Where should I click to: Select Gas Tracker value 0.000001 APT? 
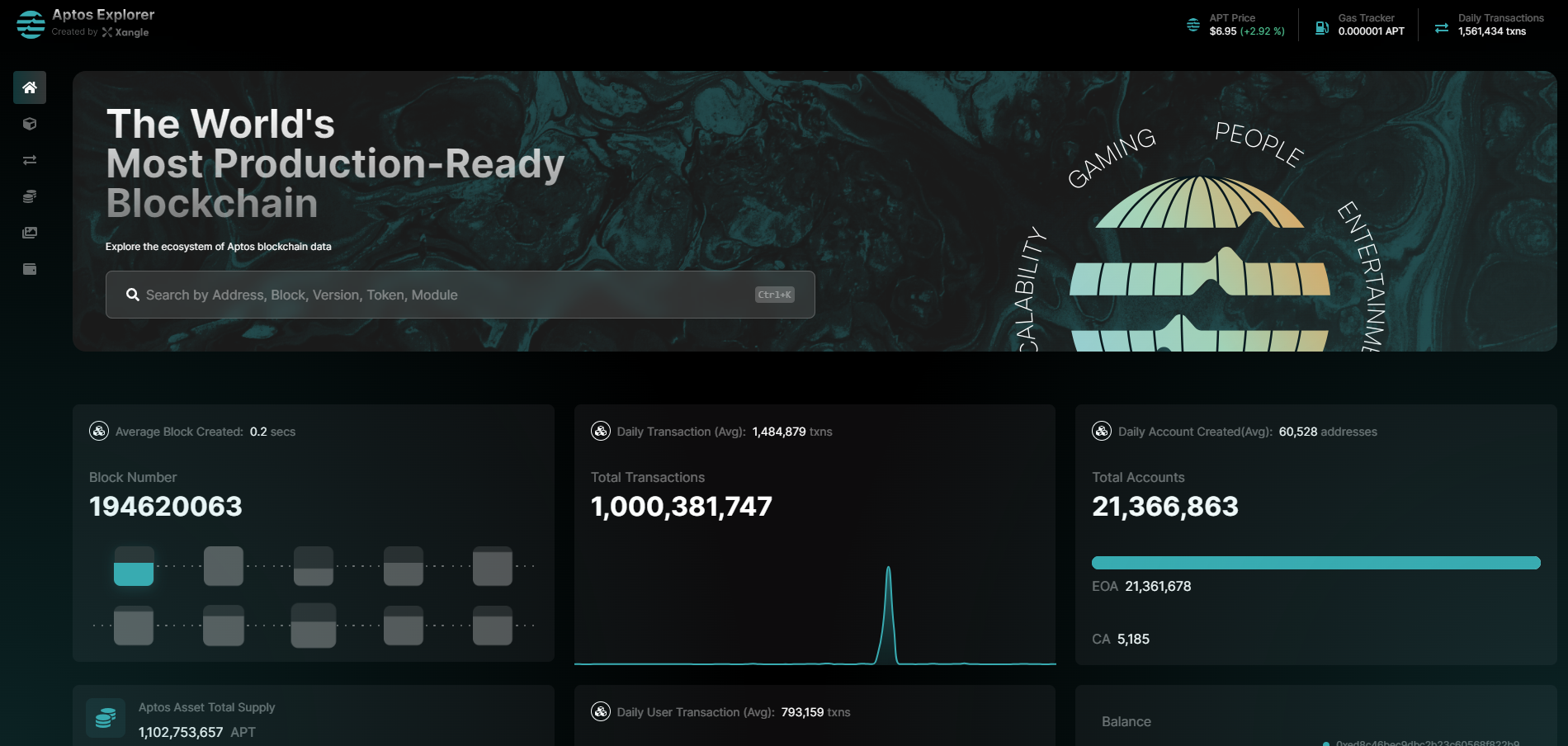pyautogui.click(x=1372, y=31)
